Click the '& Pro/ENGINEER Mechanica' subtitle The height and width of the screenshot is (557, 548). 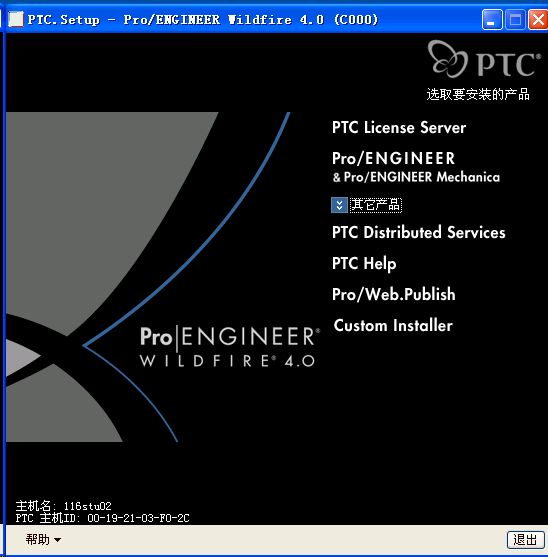click(x=416, y=177)
